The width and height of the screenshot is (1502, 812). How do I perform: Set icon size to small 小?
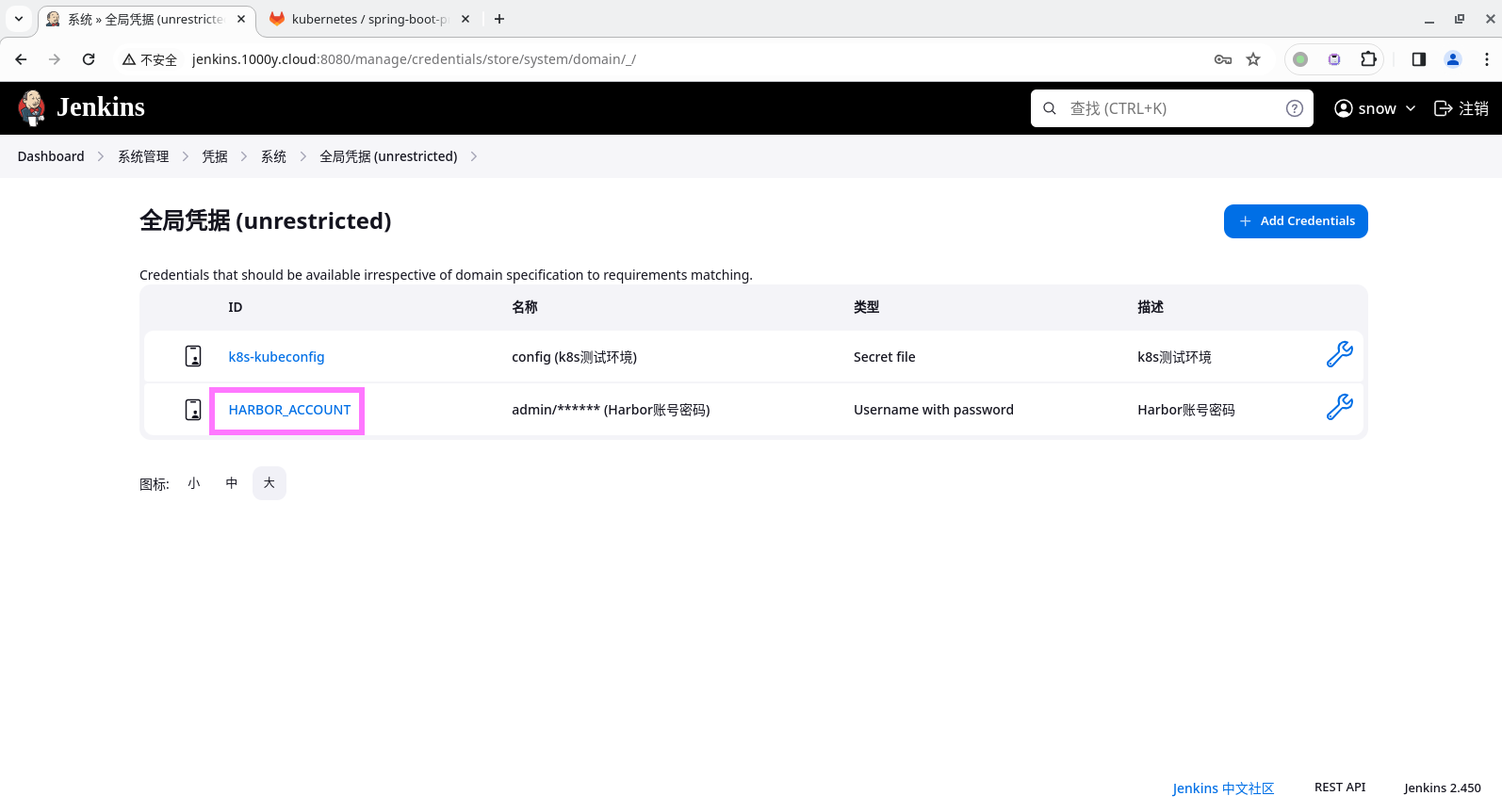click(x=194, y=483)
